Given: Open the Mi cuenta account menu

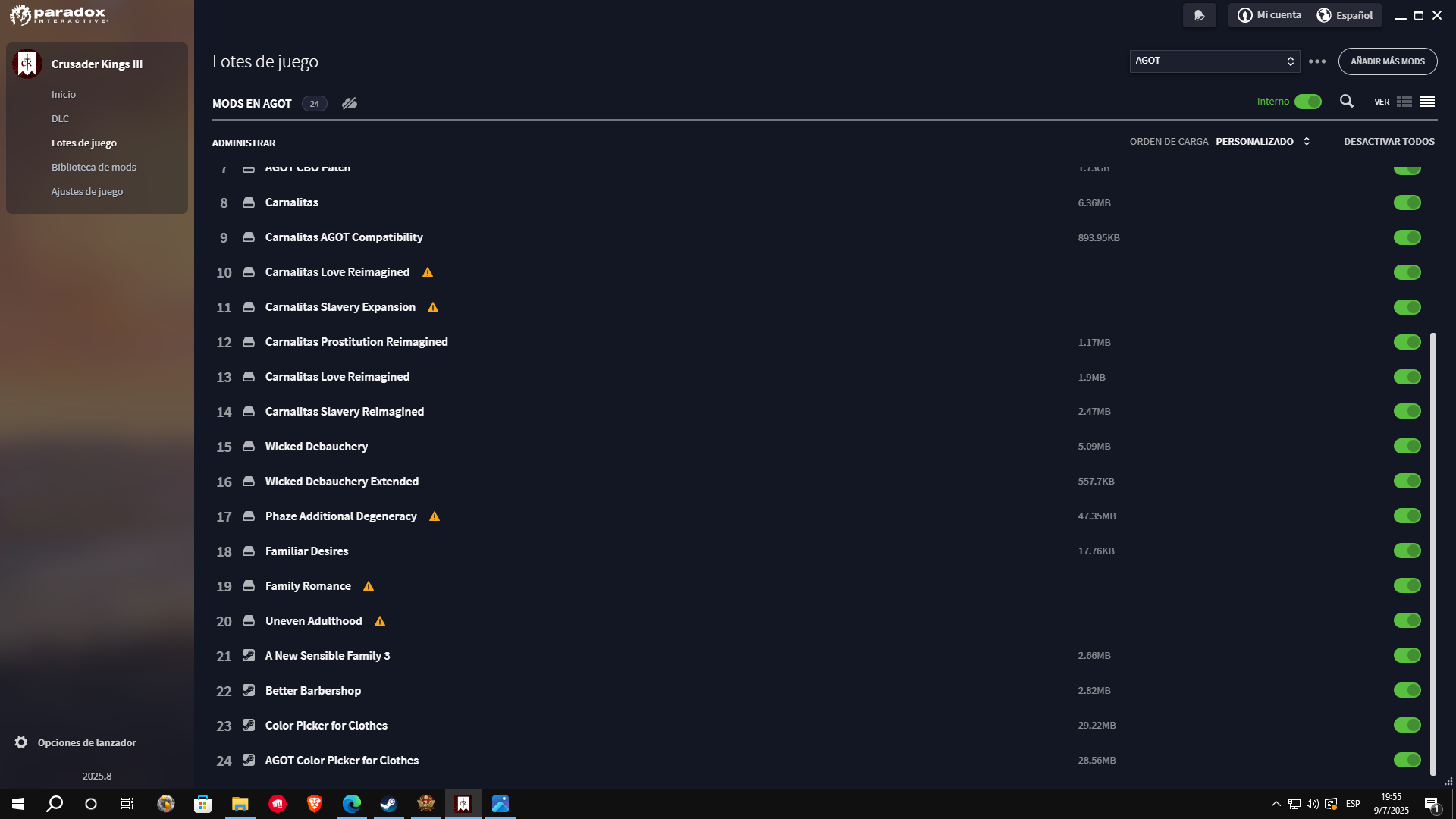Looking at the screenshot, I should point(1269,15).
